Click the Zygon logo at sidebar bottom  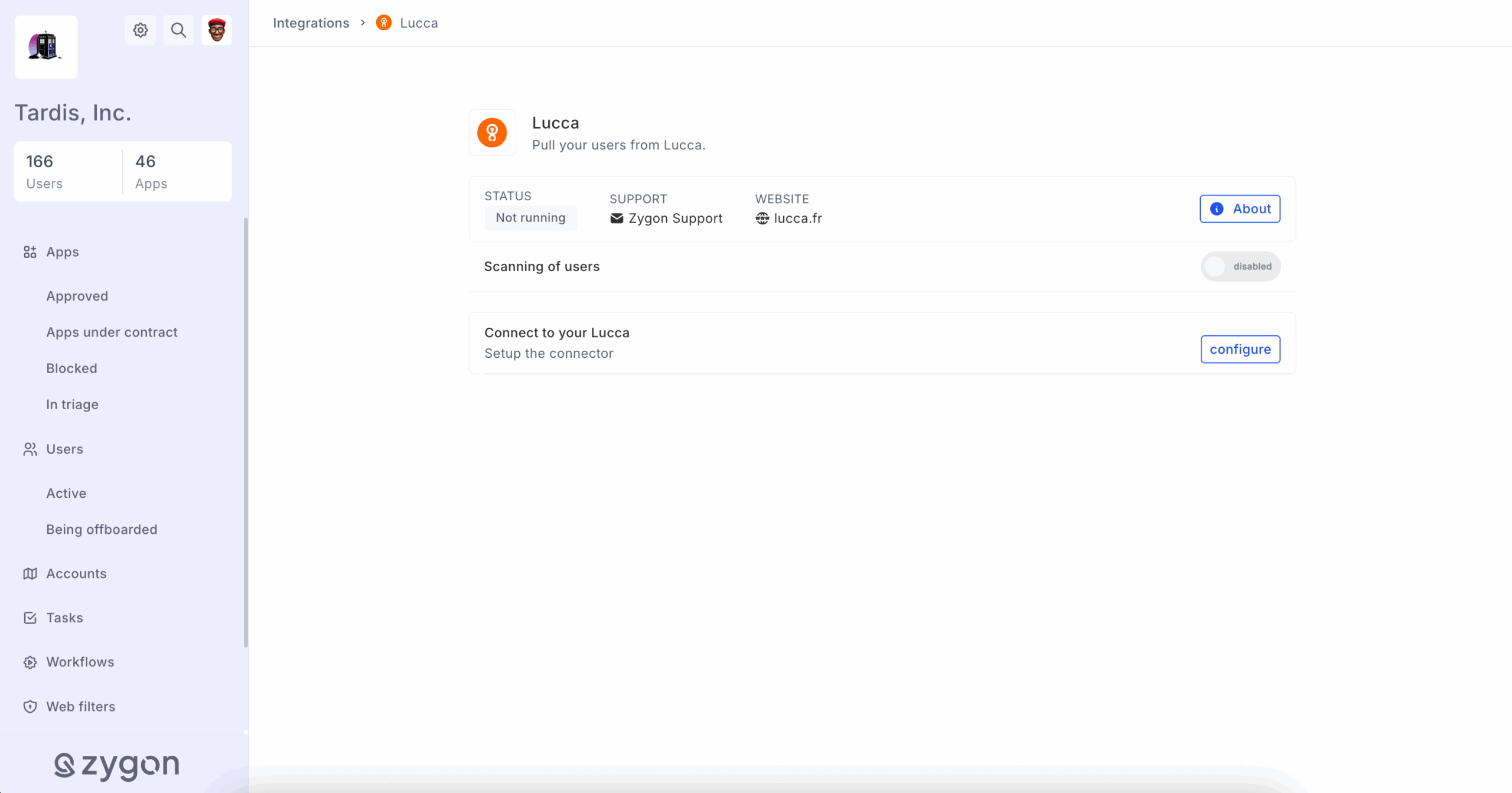coord(116,766)
